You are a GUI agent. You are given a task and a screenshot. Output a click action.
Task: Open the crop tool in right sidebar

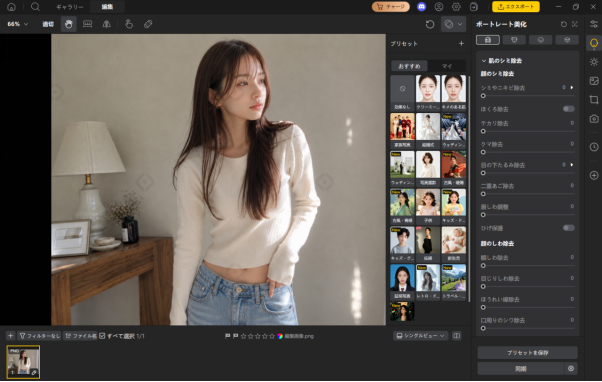pyautogui.click(x=594, y=100)
